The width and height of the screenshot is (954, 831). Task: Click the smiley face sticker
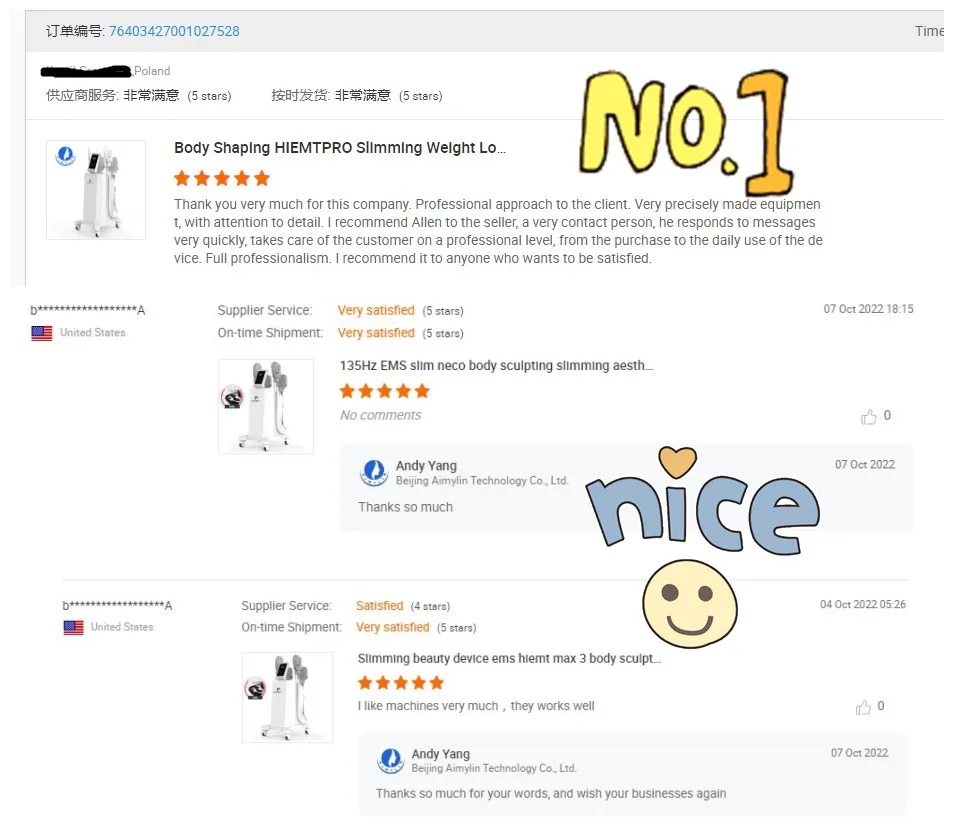pyautogui.click(x=689, y=603)
